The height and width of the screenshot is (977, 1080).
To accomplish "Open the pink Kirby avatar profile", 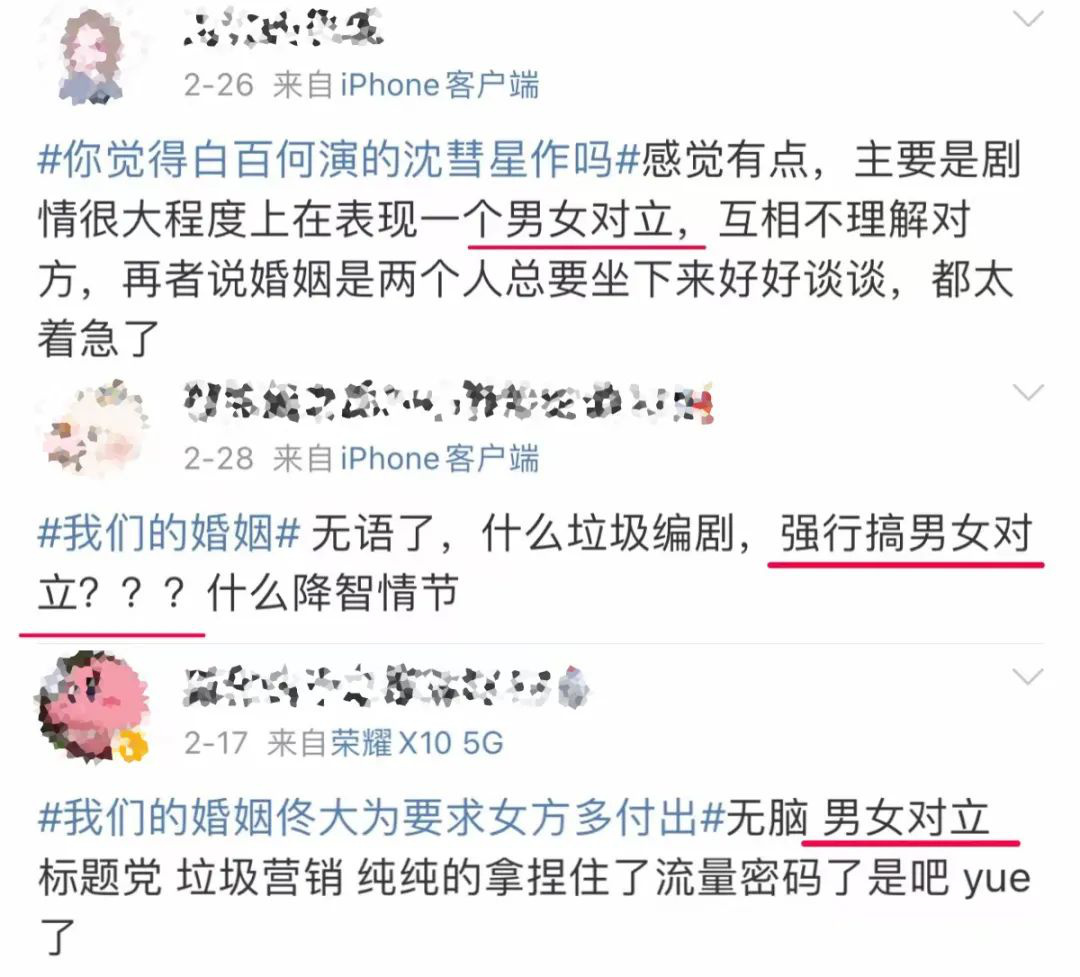I will 92,706.
